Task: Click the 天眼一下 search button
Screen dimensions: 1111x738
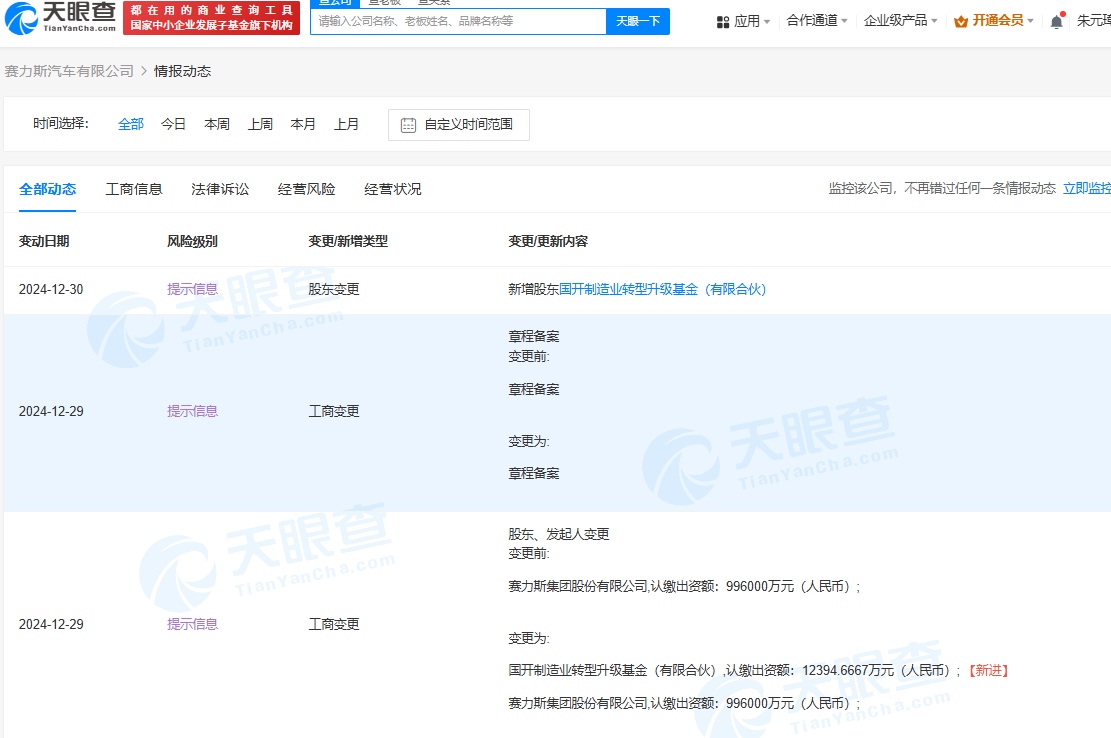Action: 637,21
